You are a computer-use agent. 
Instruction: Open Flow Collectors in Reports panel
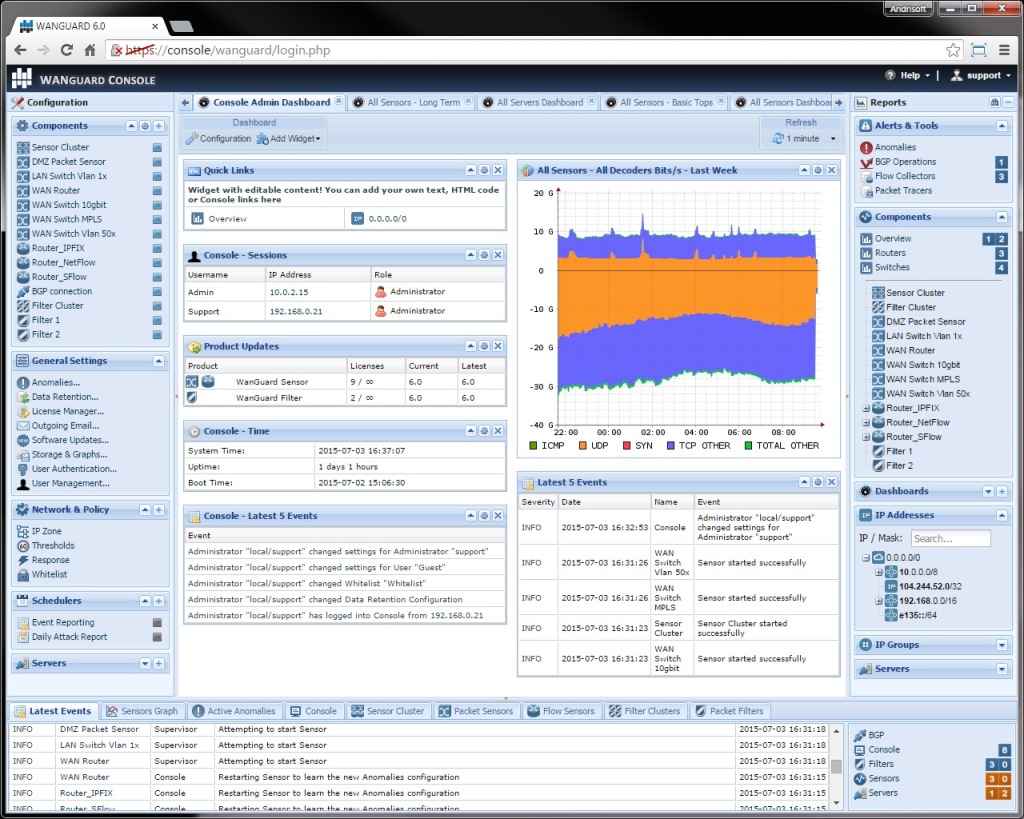tap(865, 175)
